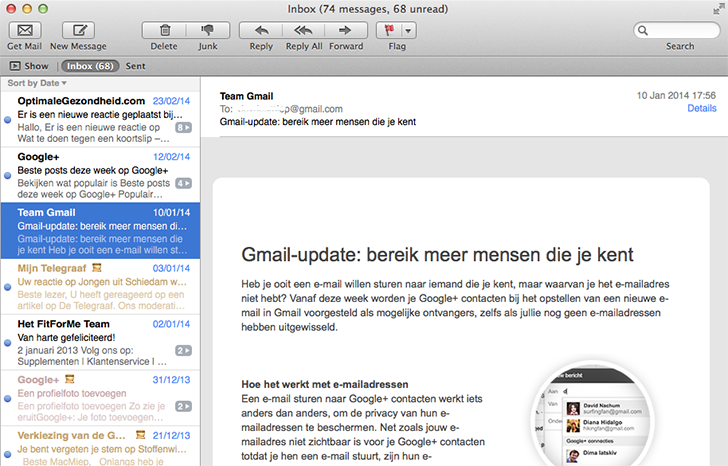This screenshot has height=466, width=728.
Task: Click unread dot of OptimaleGezondheid.com message
Action: click(7, 120)
